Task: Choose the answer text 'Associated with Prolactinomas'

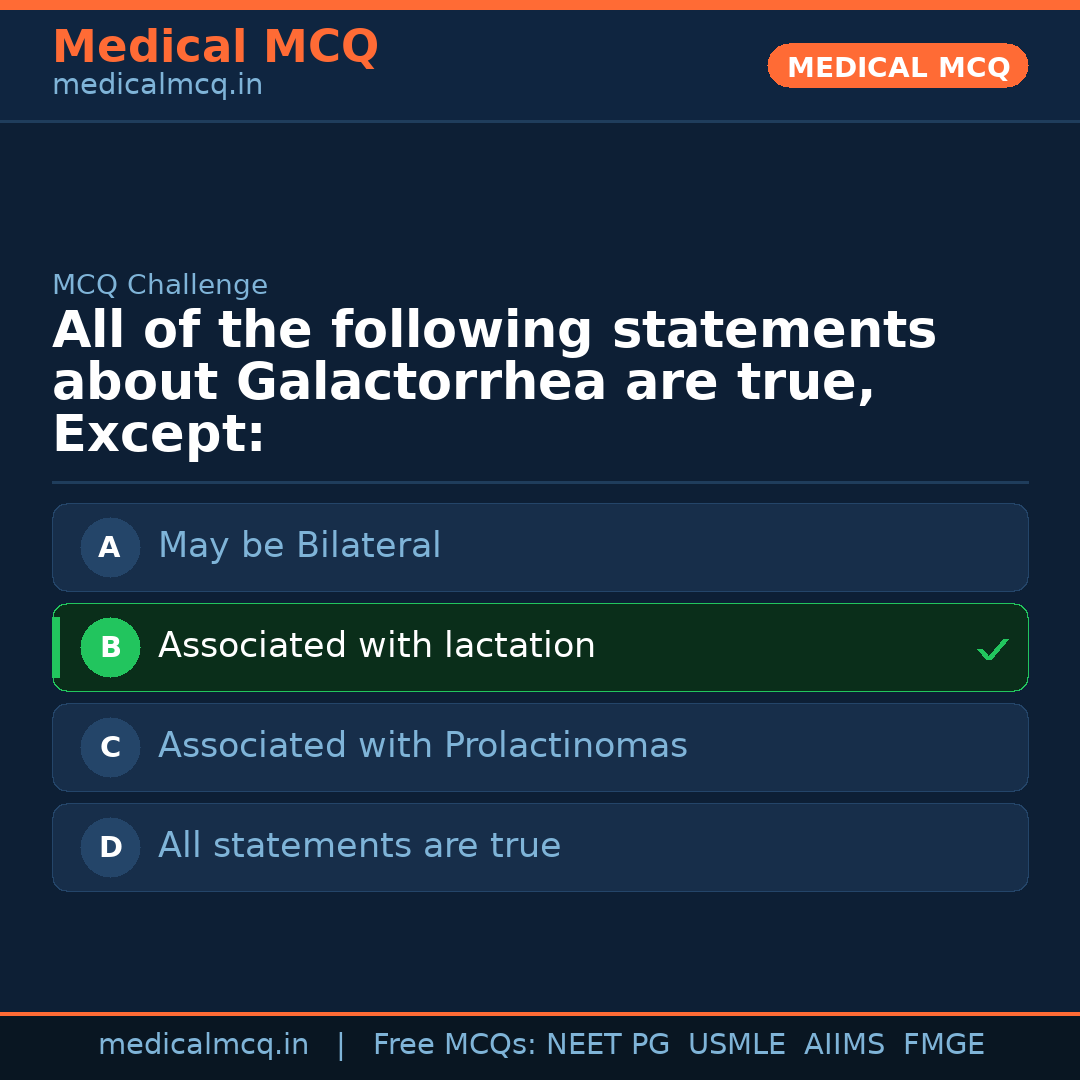Action: pos(422,746)
